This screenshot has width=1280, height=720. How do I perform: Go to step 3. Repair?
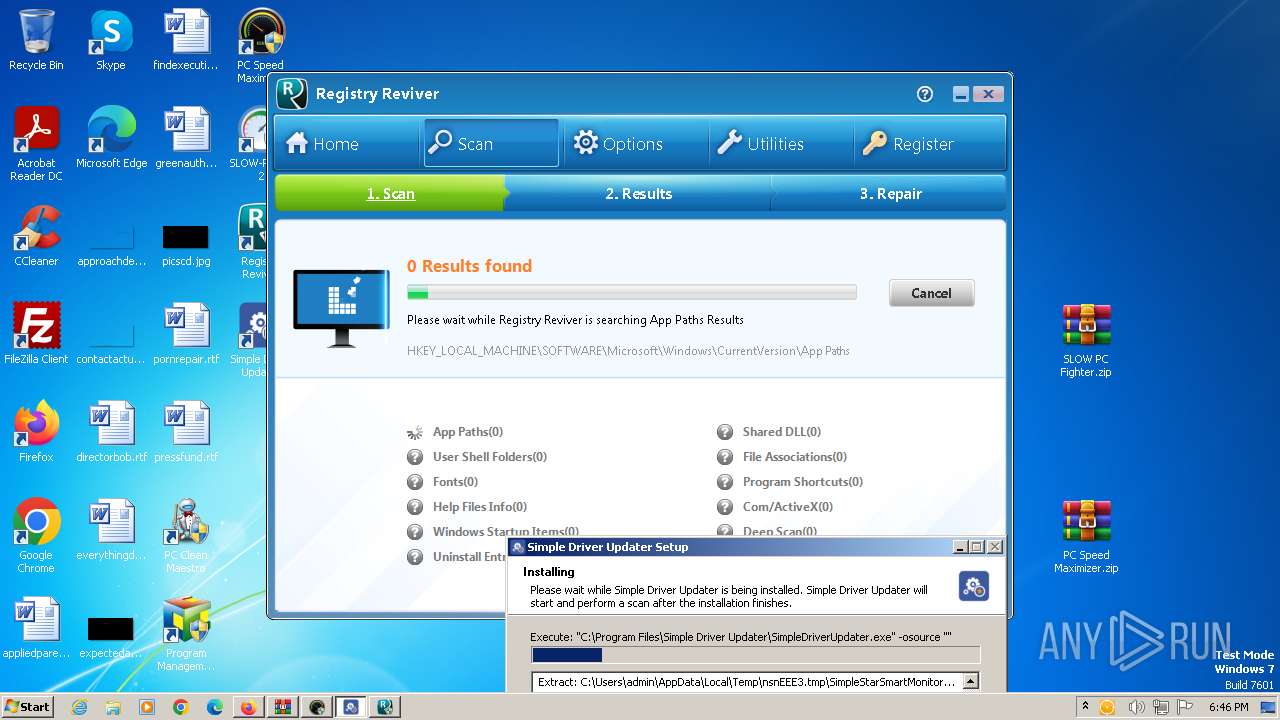tap(890, 194)
